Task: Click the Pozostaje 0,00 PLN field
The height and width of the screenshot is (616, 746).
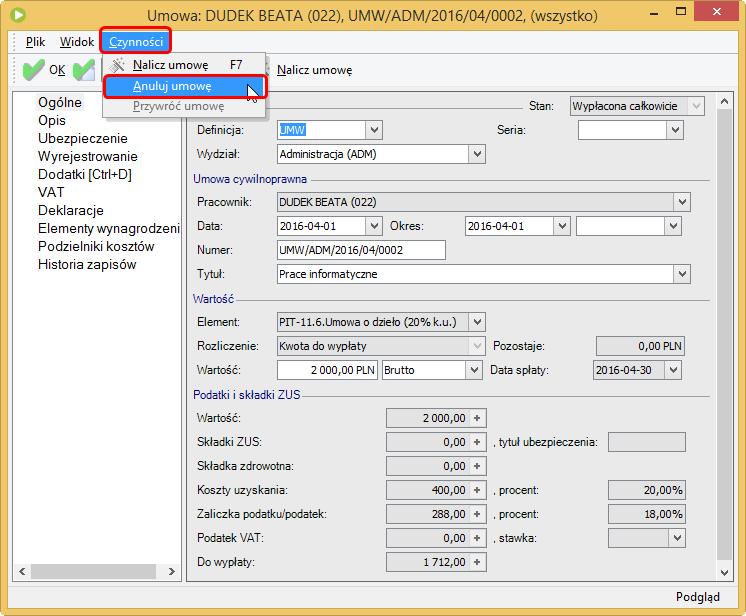Action: 640,346
